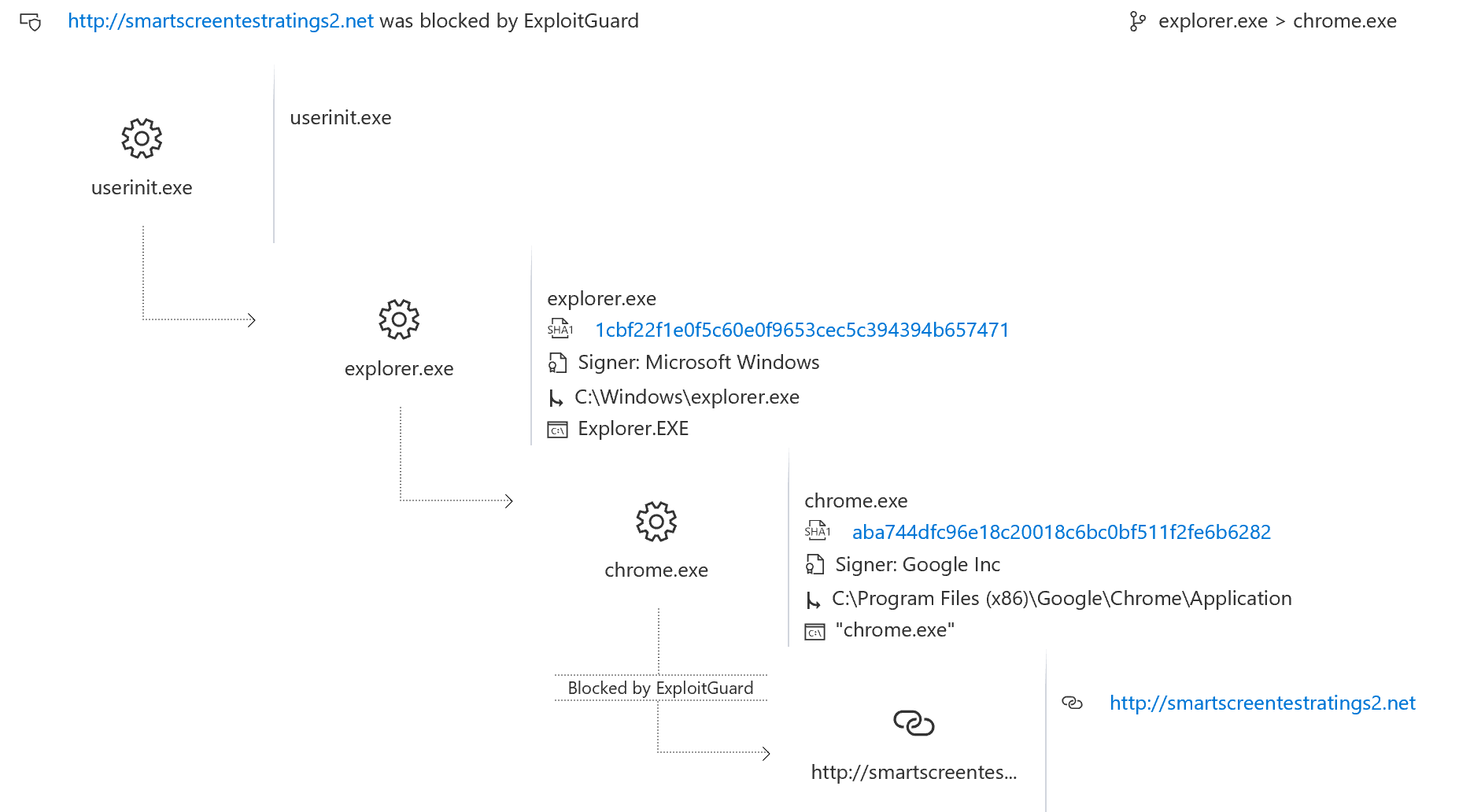
Task: Click SHA1 icon beside chrome.exe hash
Action: [817, 531]
